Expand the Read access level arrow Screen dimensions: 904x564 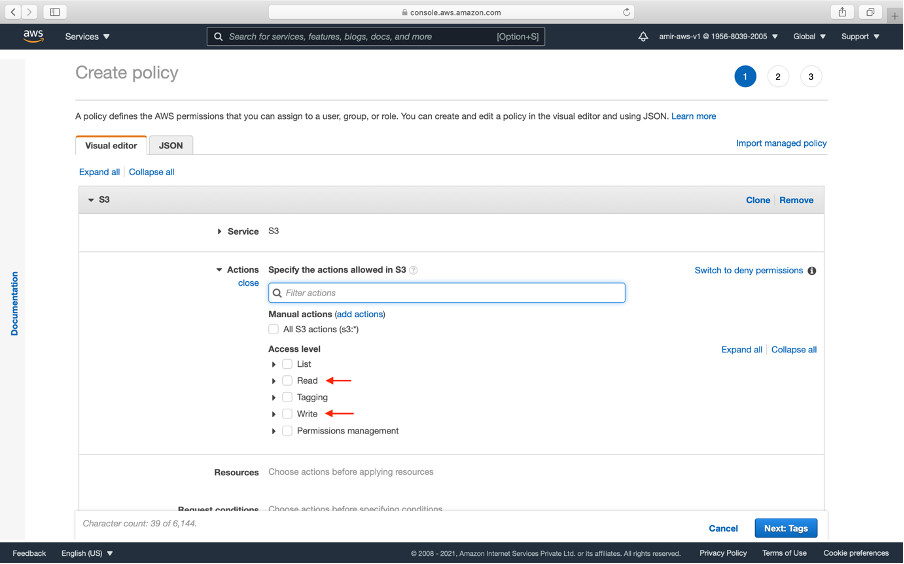pyautogui.click(x=273, y=381)
